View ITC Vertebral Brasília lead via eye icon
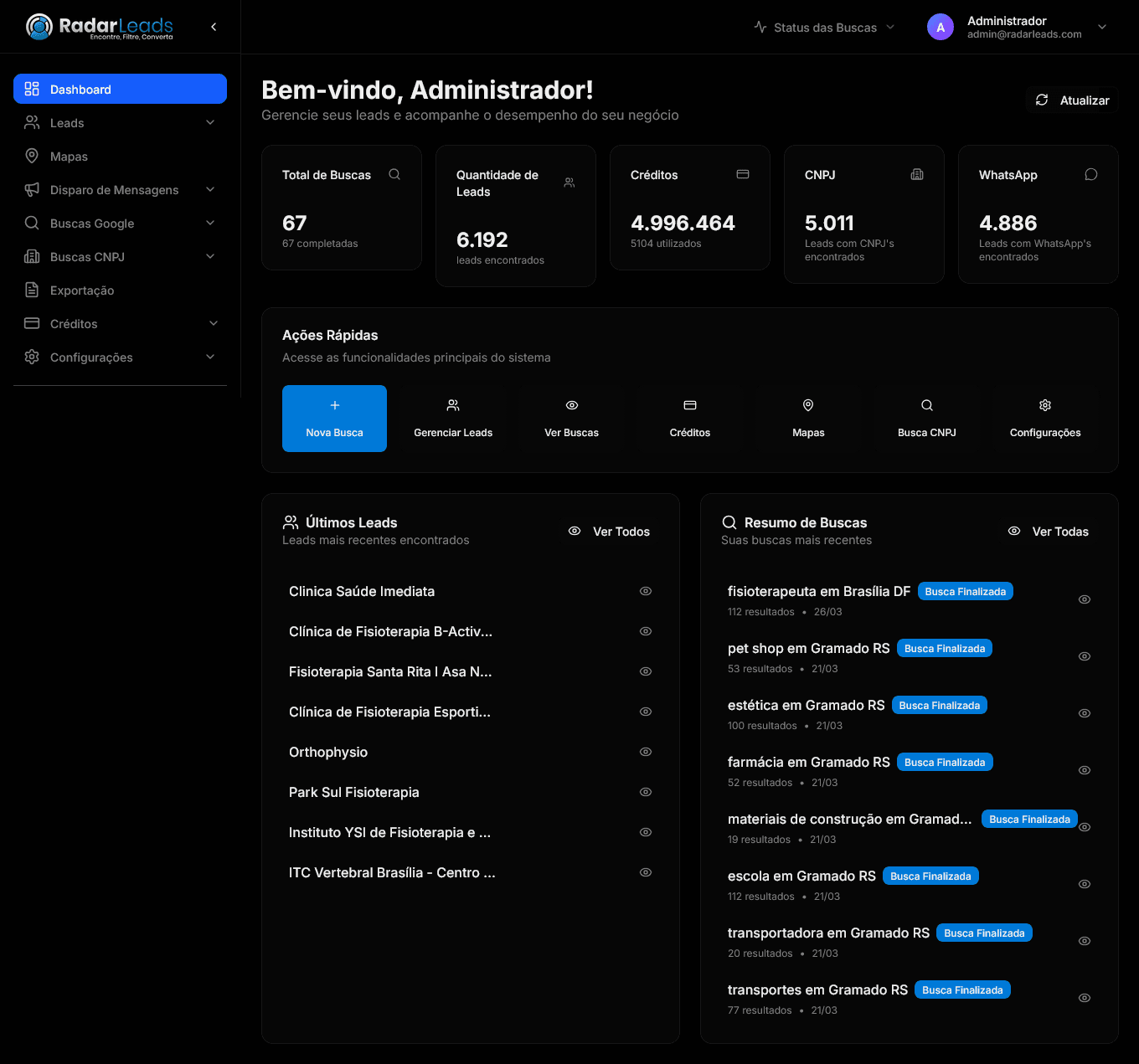The width and height of the screenshot is (1139, 1064). (x=646, y=872)
